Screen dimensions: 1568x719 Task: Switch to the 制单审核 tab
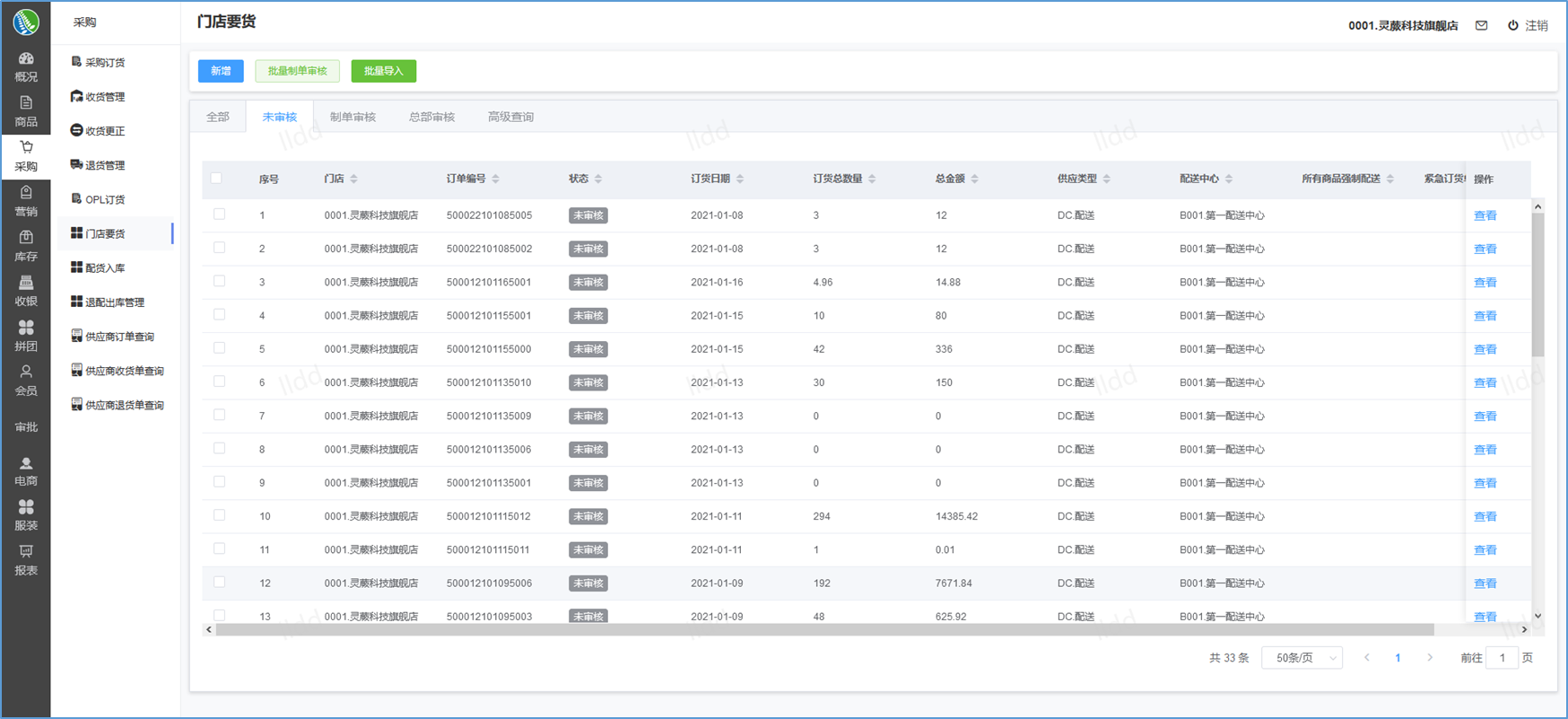(353, 117)
